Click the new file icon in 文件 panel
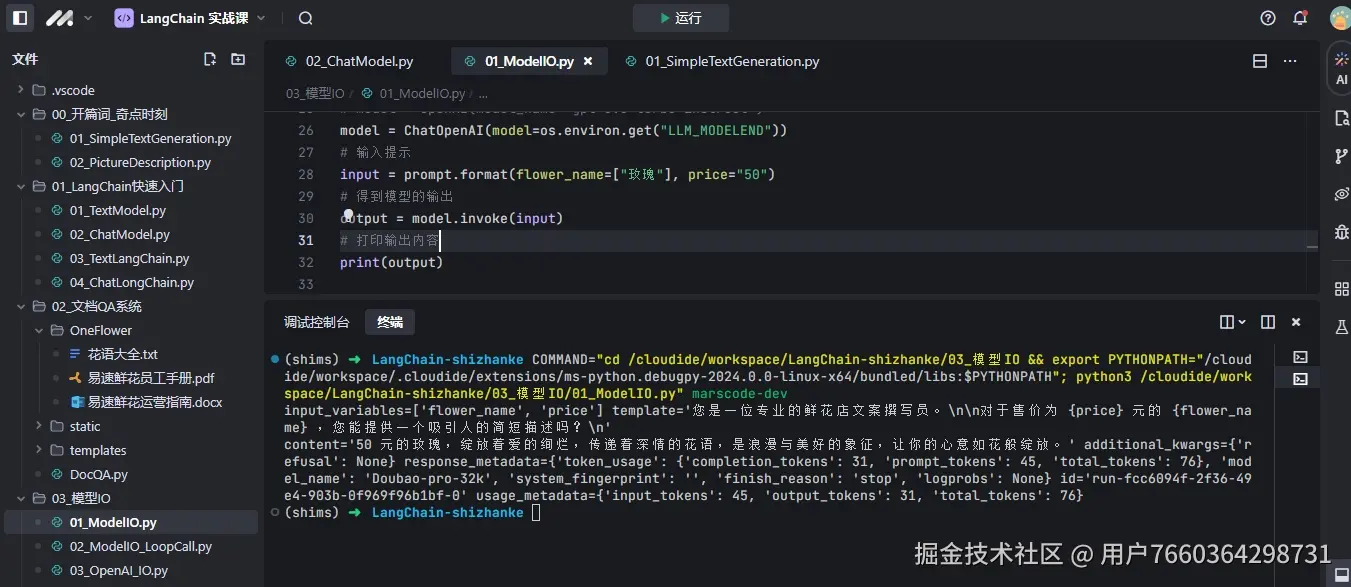The image size is (1351, 587). (209, 59)
